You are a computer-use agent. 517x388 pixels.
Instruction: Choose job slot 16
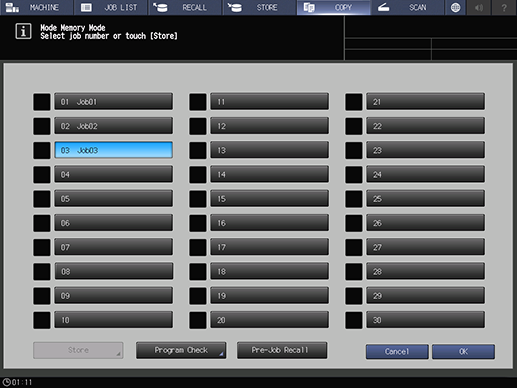tap(270, 223)
